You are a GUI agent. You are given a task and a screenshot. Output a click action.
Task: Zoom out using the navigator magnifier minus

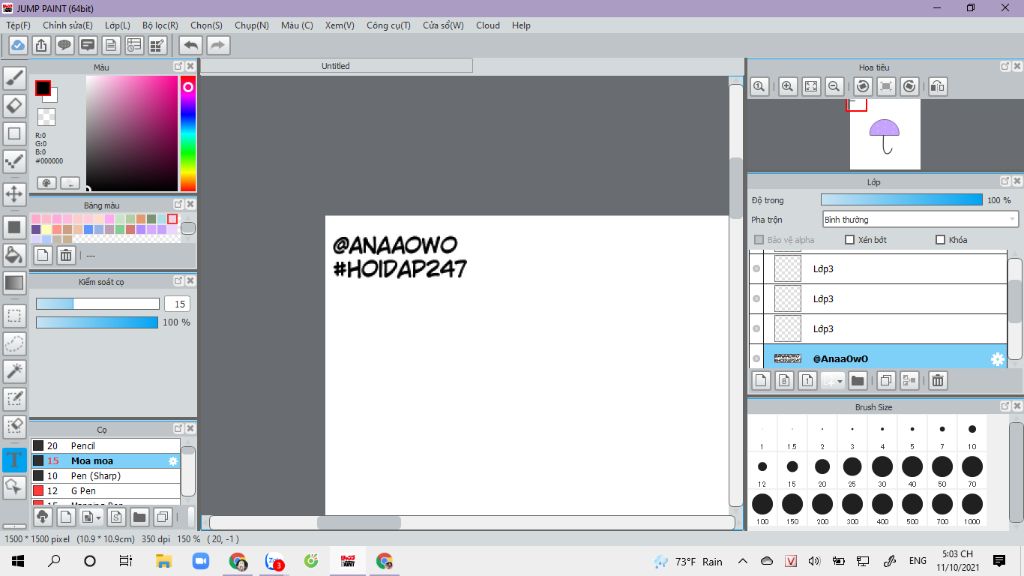pyautogui.click(x=834, y=86)
